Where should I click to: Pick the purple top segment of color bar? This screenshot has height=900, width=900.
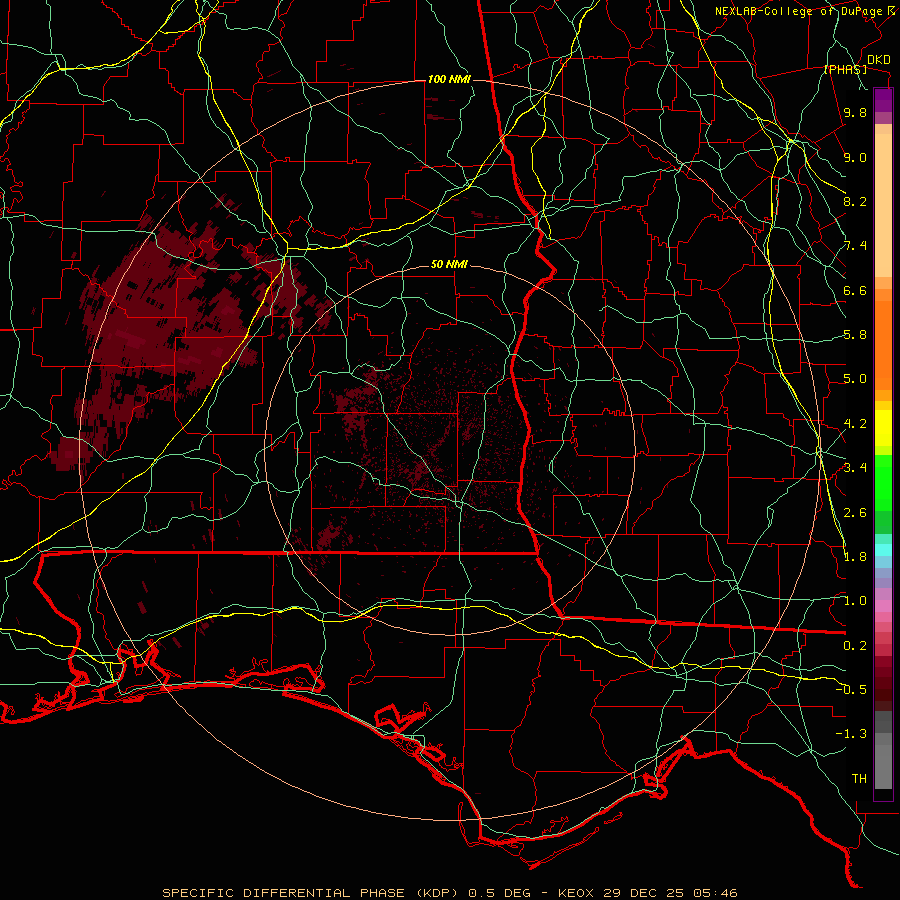883,100
